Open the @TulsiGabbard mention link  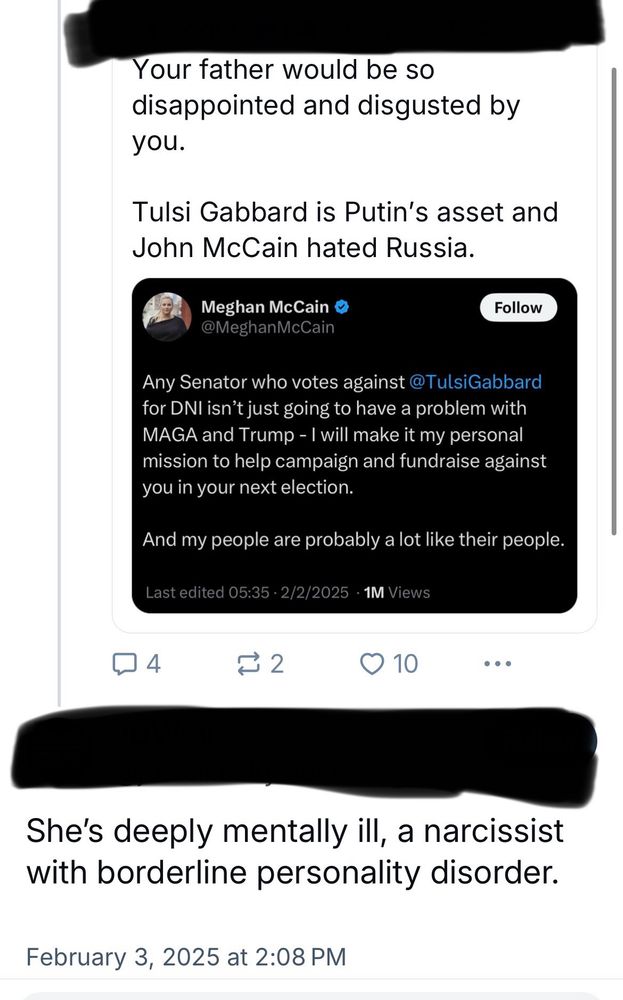pyautogui.click(x=476, y=382)
